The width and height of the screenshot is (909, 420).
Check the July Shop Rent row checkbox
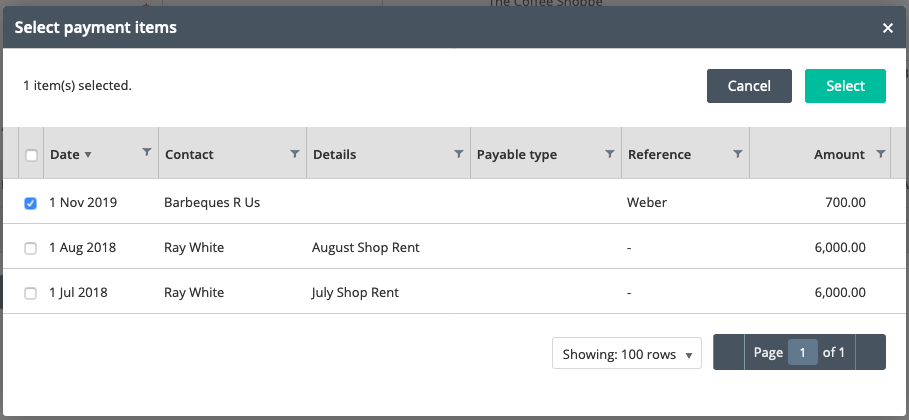[30, 294]
